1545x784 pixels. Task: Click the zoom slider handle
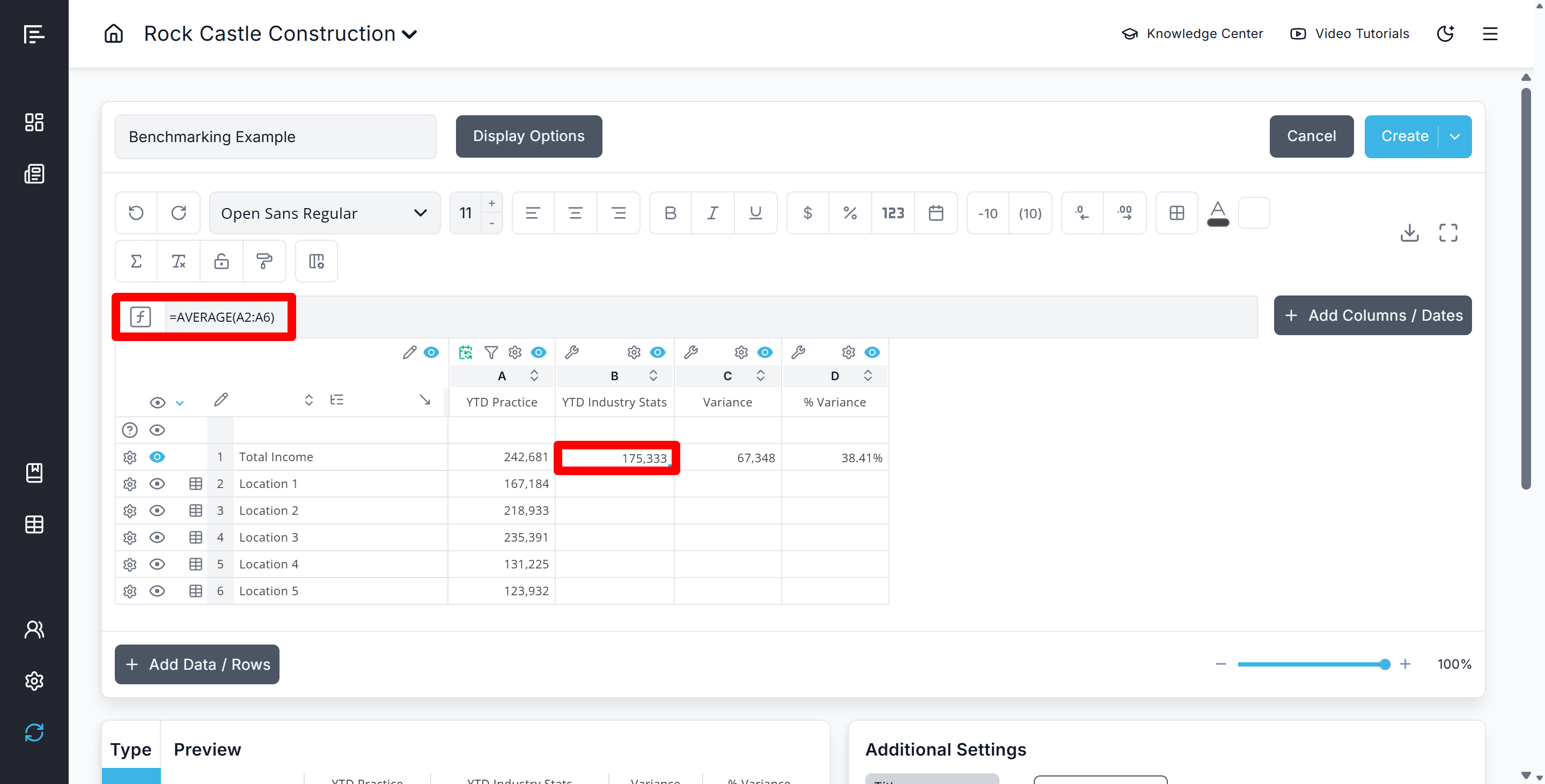pos(1384,664)
